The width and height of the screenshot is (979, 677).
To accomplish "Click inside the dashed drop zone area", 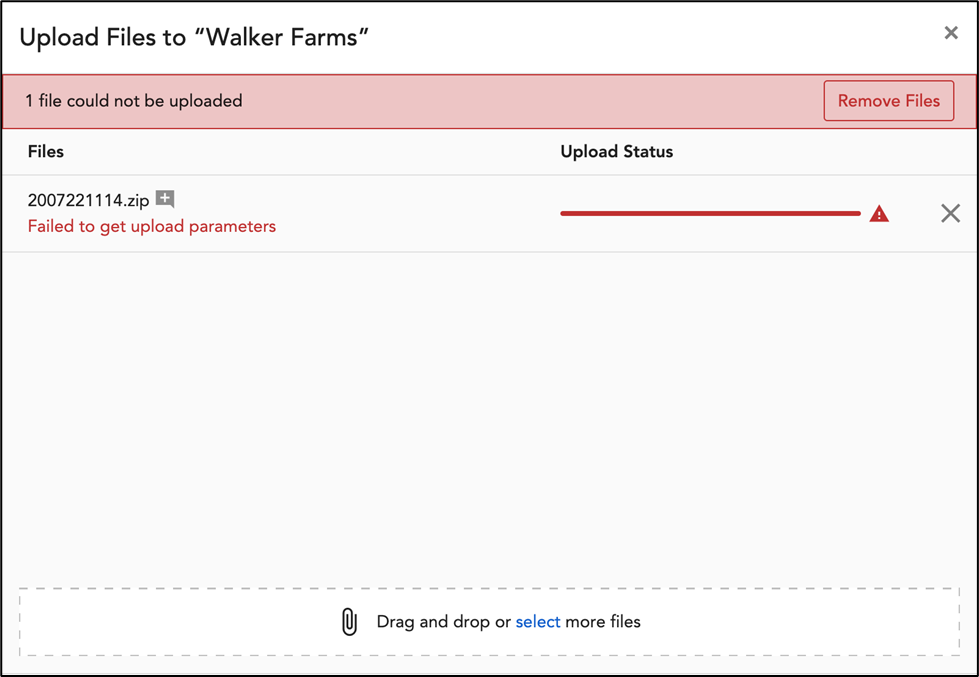I will [490, 622].
